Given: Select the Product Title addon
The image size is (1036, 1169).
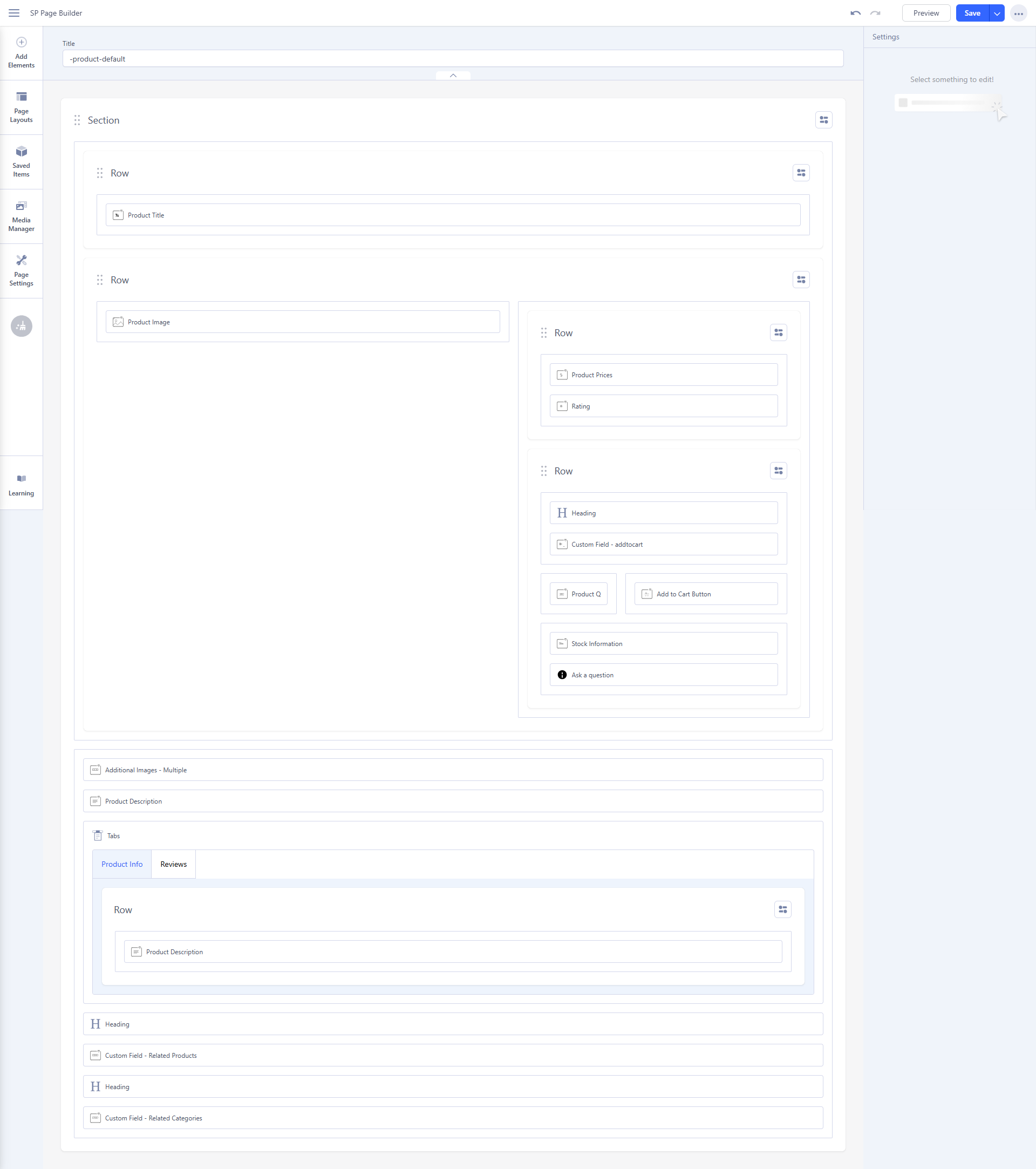Looking at the screenshot, I should coord(453,215).
